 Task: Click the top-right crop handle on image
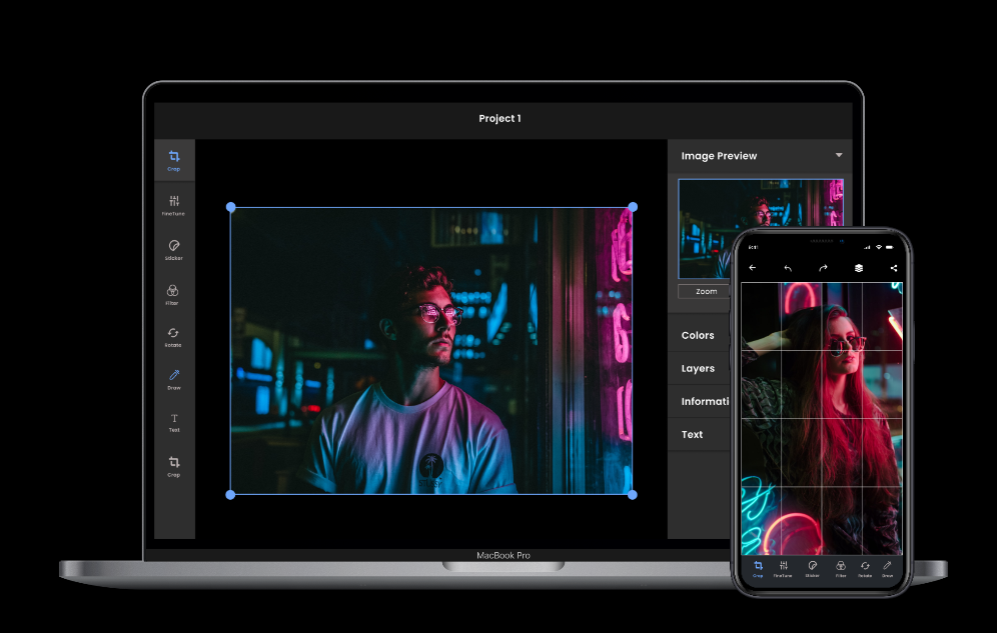(x=632, y=207)
